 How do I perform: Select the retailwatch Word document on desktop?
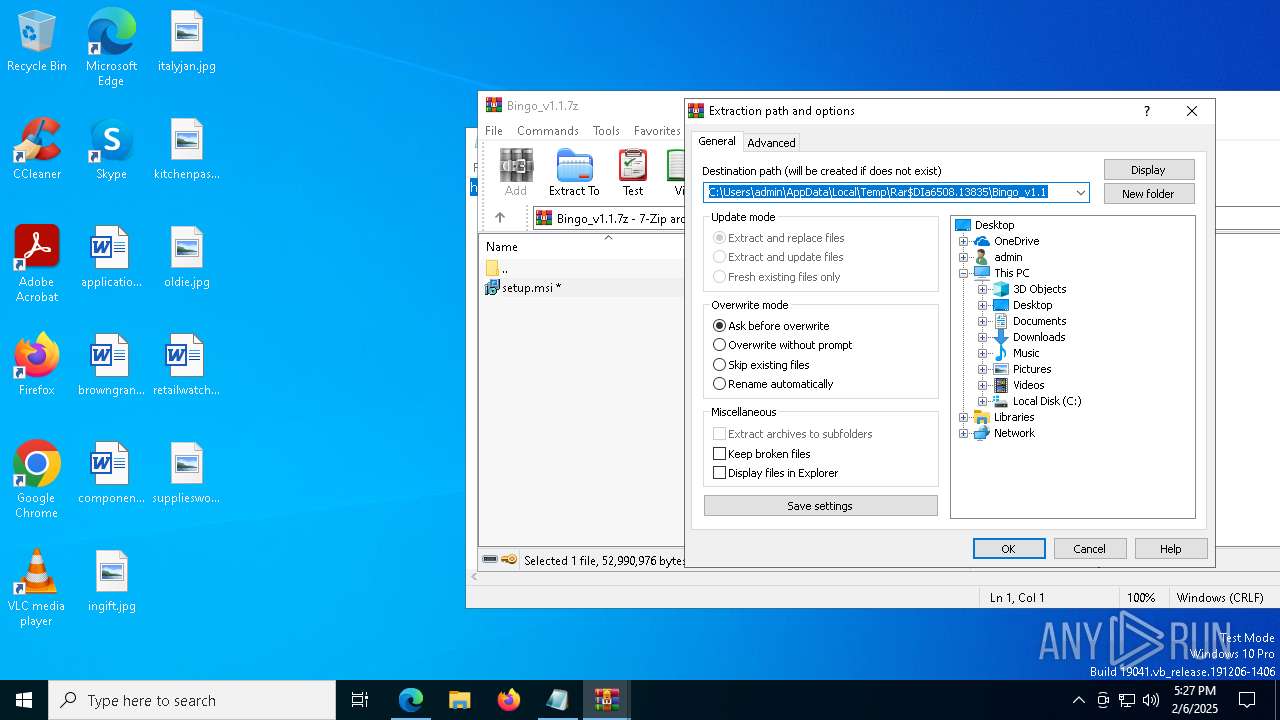pos(187,366)
